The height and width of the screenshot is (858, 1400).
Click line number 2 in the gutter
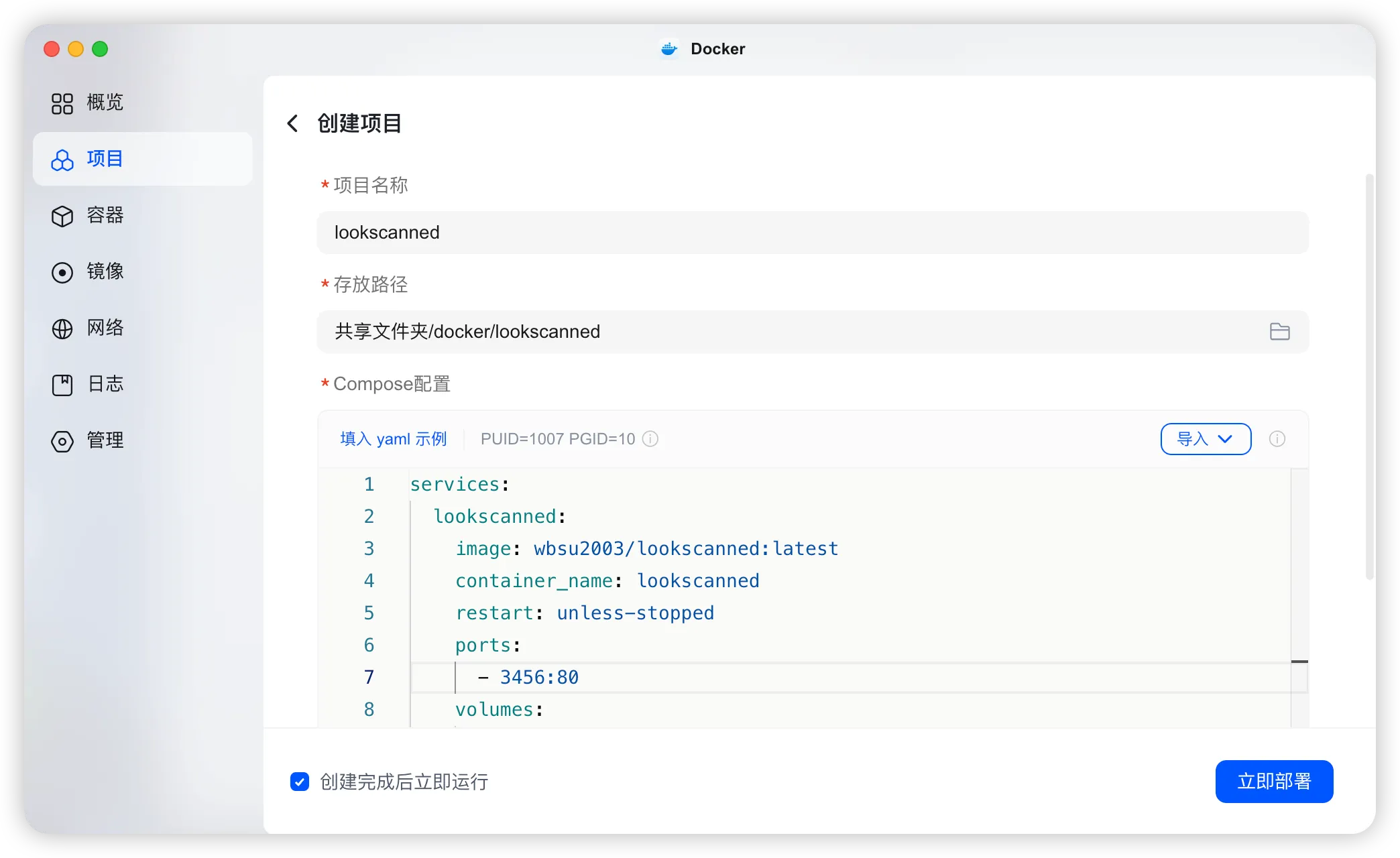click(369, 517)
